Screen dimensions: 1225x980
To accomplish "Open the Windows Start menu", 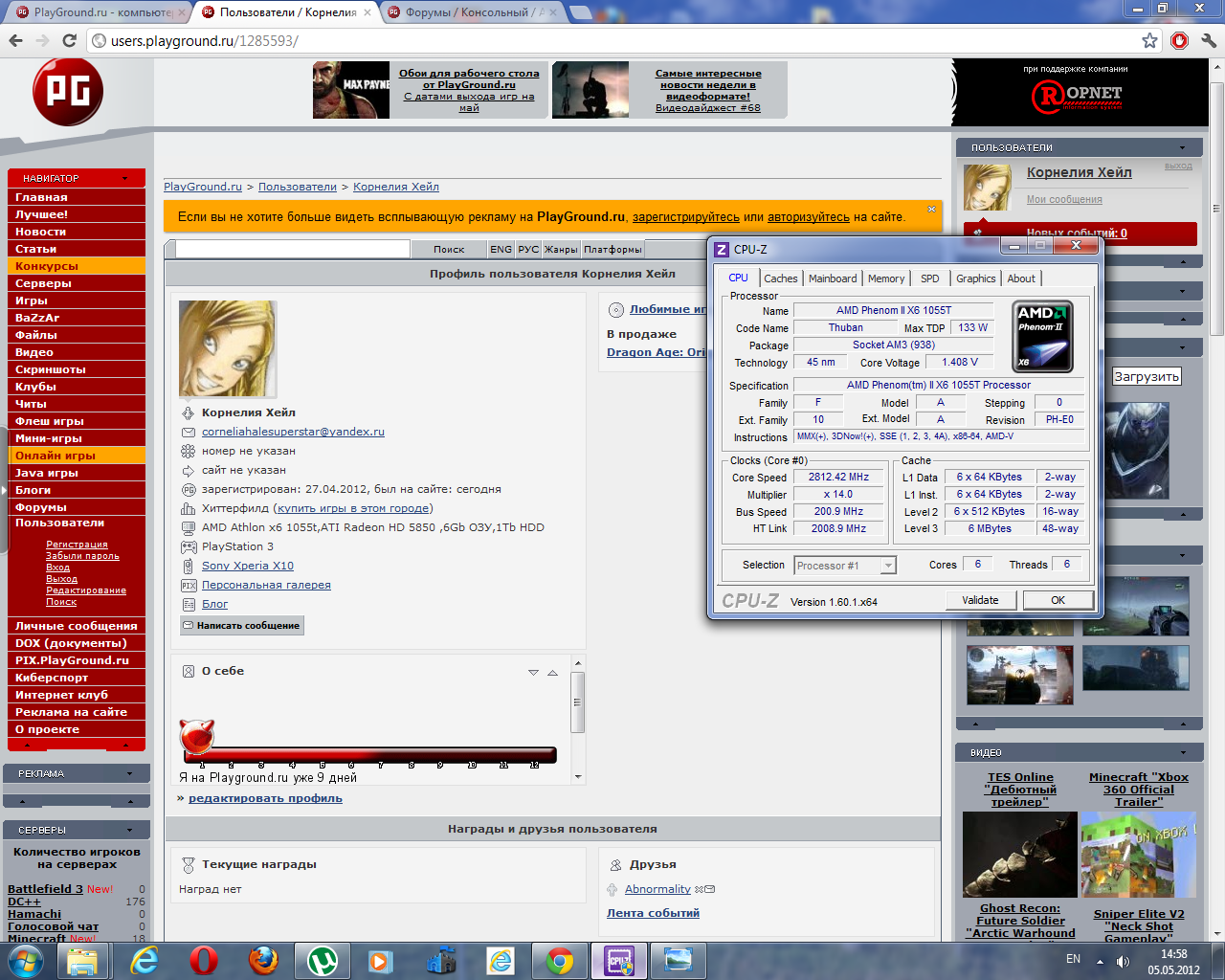I will coord(24,961).
